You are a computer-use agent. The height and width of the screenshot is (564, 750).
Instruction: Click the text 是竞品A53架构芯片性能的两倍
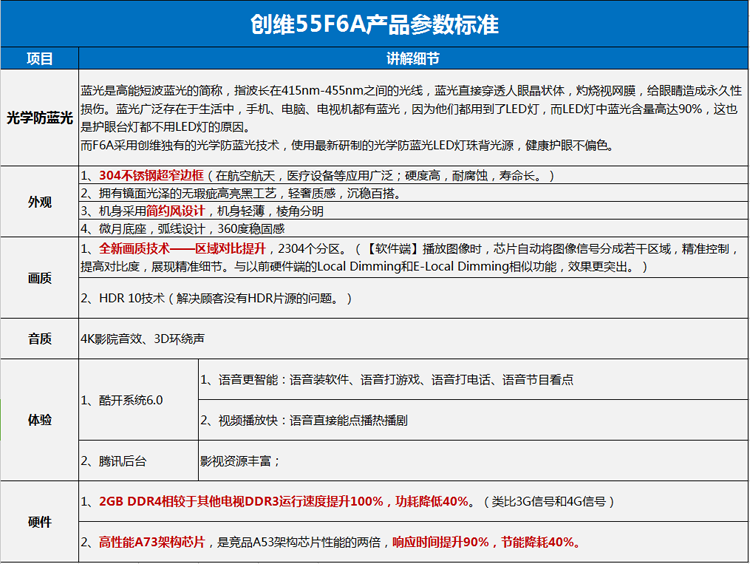click(299, 542)
